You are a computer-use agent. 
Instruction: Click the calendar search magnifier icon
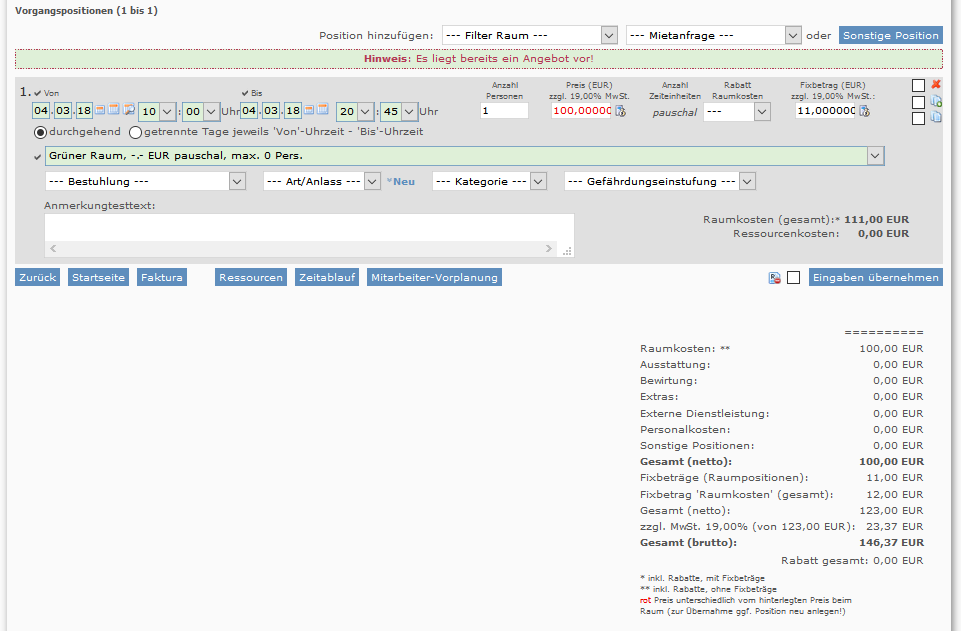point(129,110)
